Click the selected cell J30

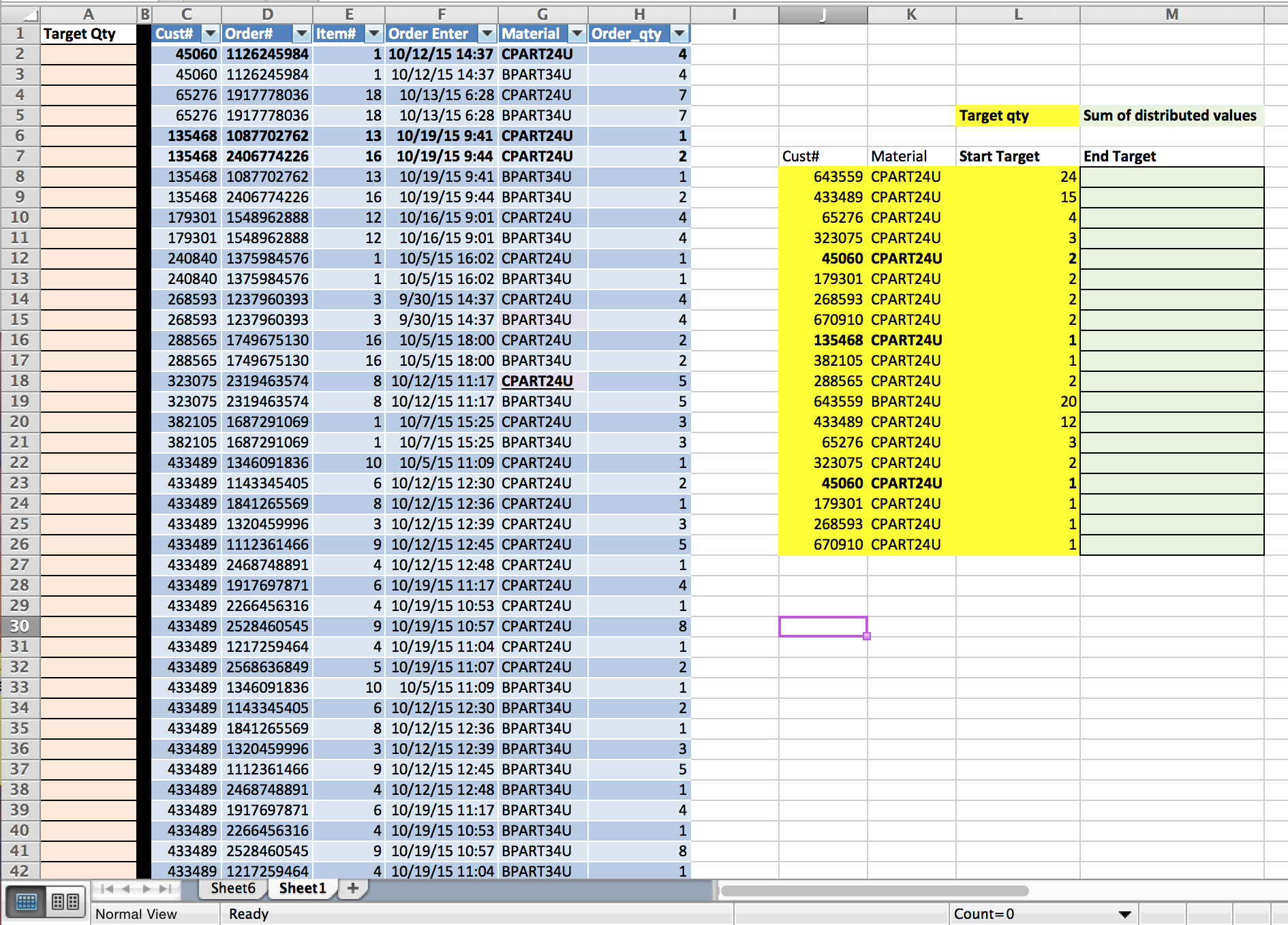pyautogui.click(x=823, y=627)
